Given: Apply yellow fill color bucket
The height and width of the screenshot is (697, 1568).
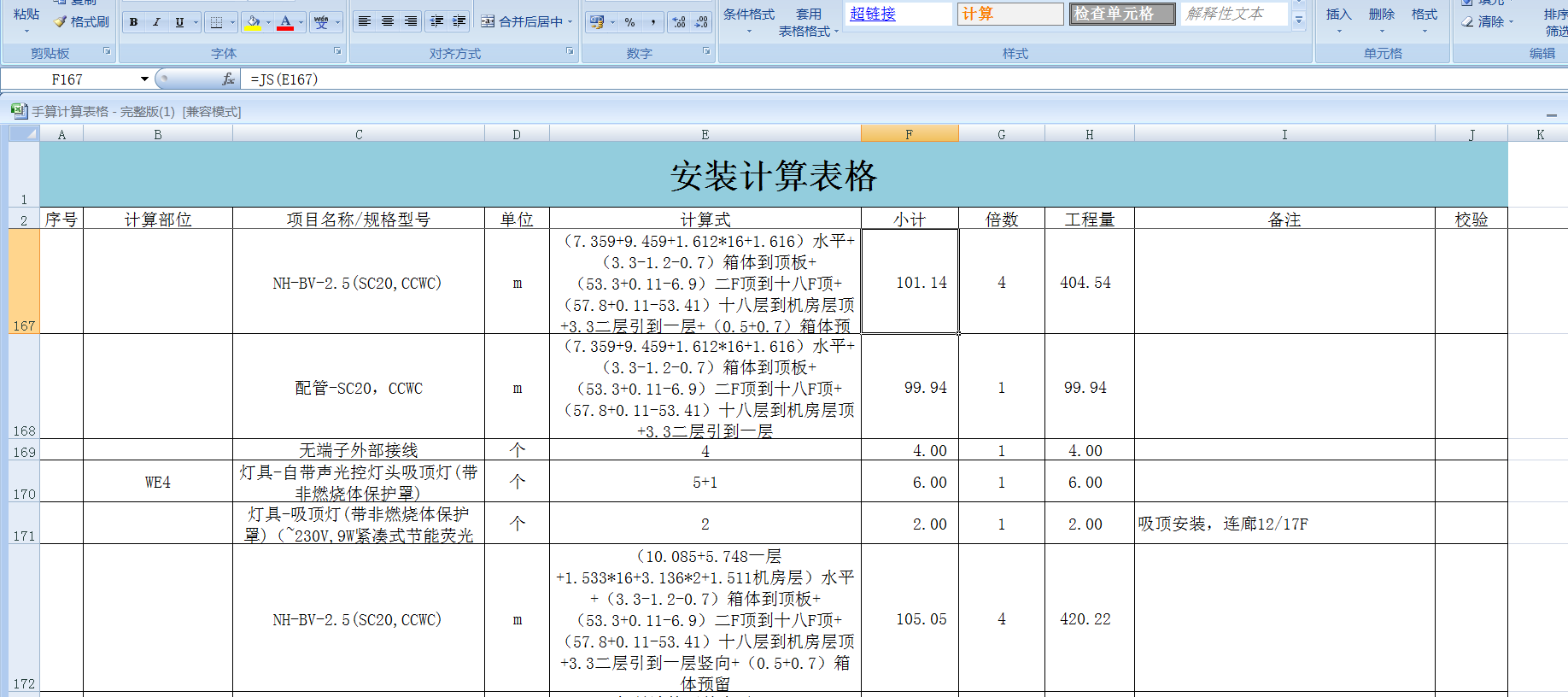Looking at the screenshot, I should point(253,22).
